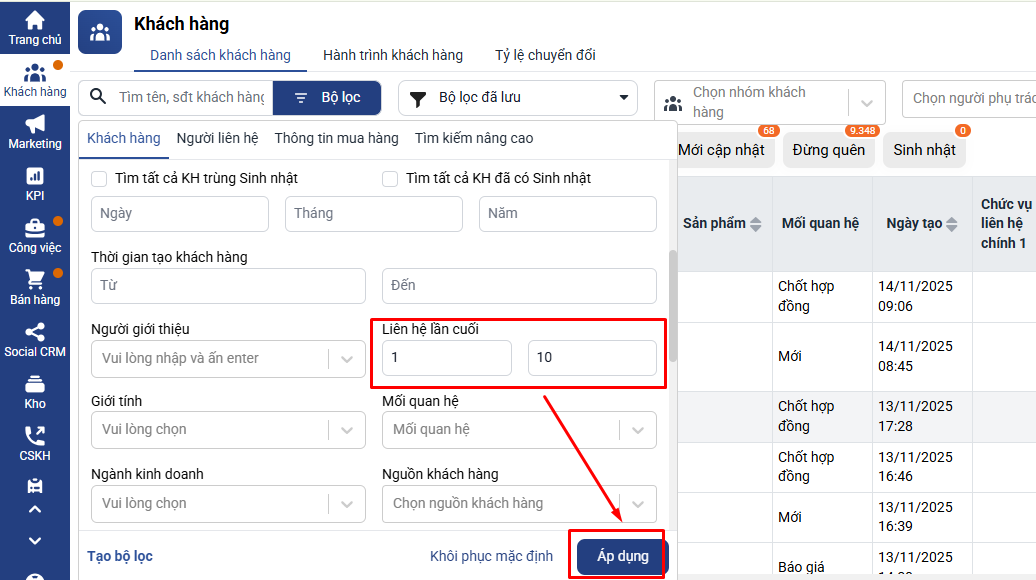Check Tìm tất cả KH đã có Sinh nhật
This screenshot has height=580, width=1036.
(x=390, y=179)
